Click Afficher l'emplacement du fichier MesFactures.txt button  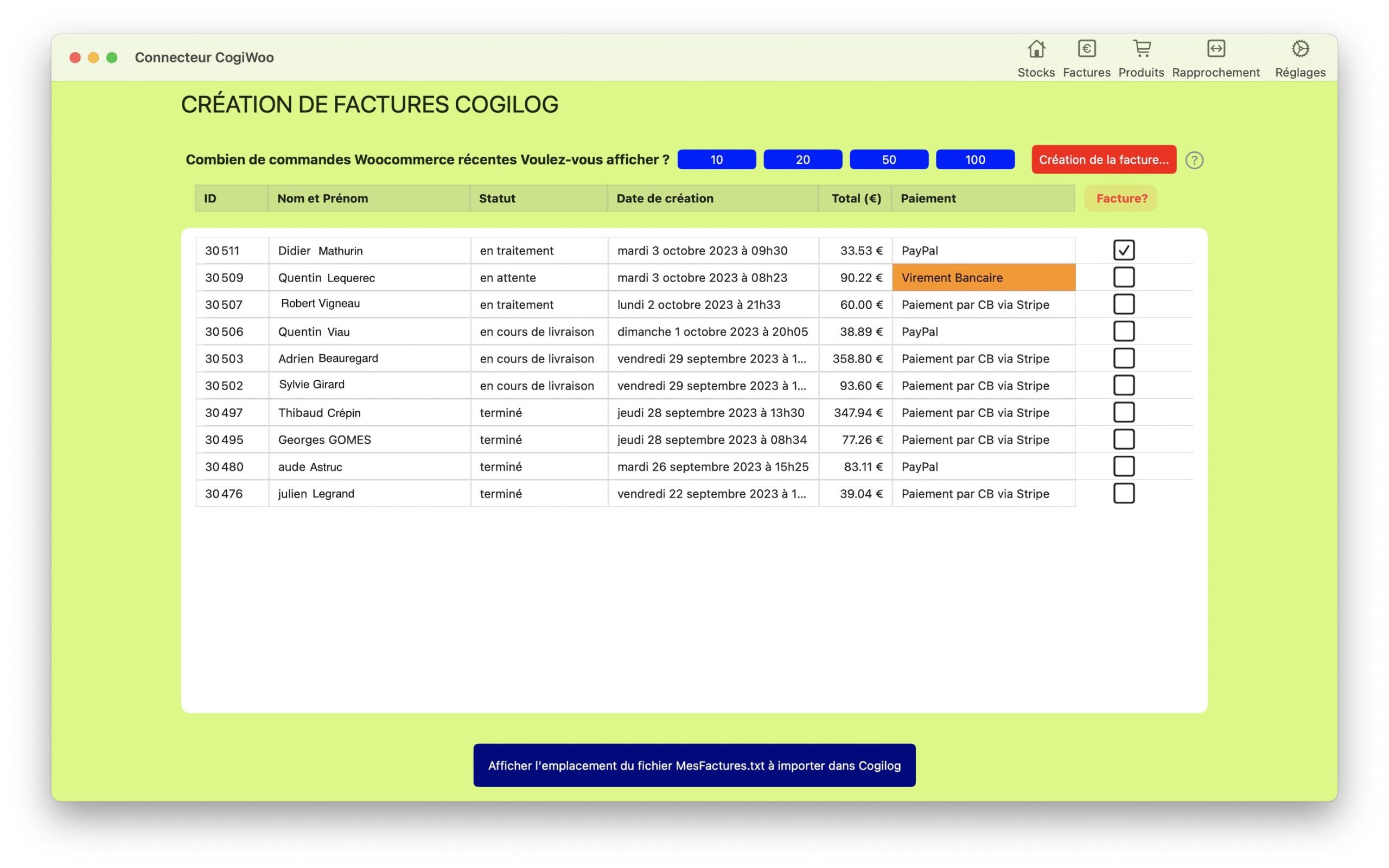tap(694, 765)
